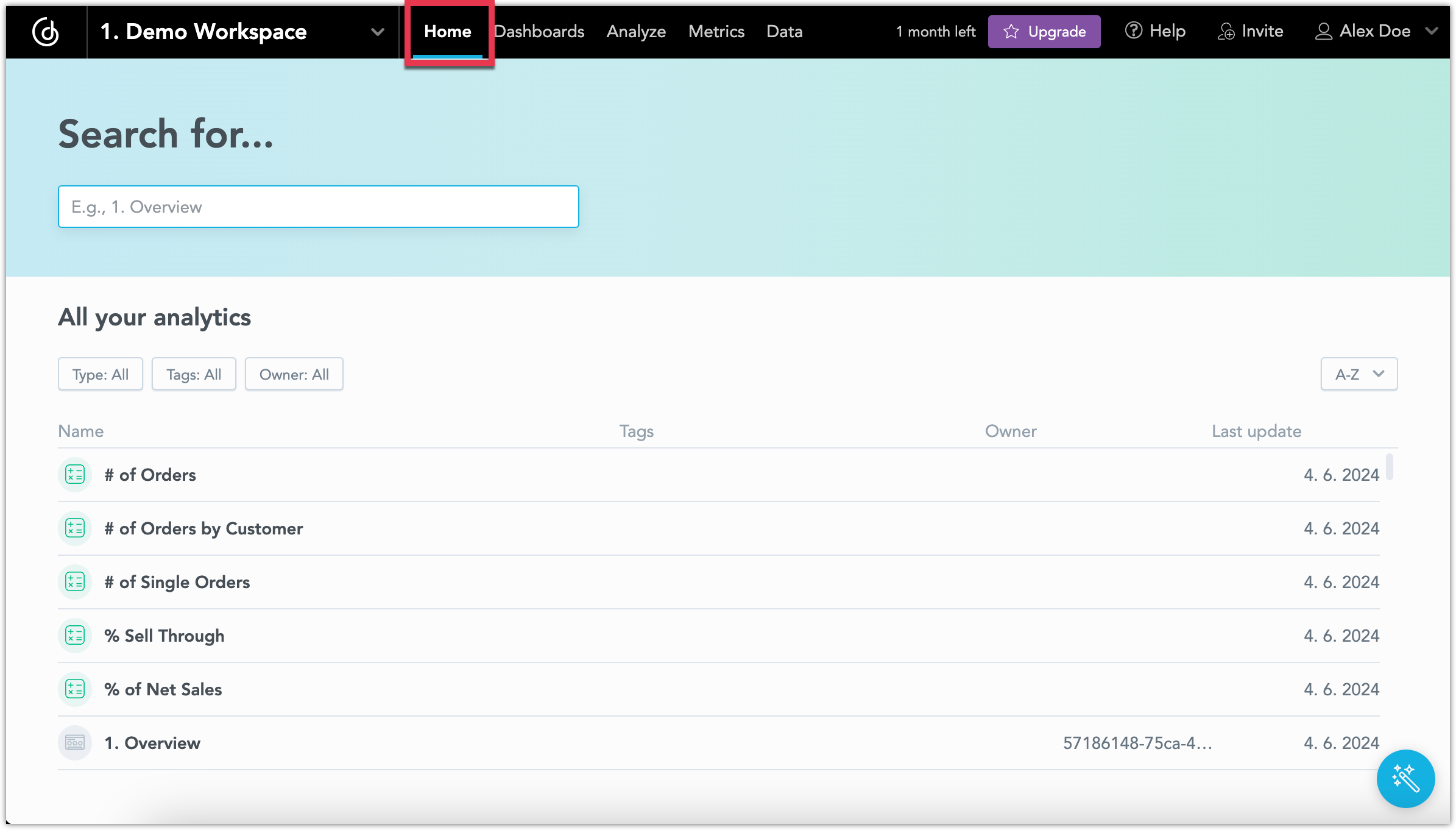This screenshot has height=830, width=1456.
Task: Switch to the Dashboards tab
Action: click(539, 31)
